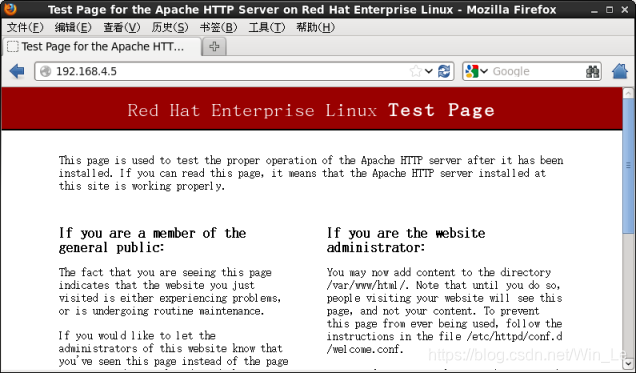Open a new tab with the plus button
637x373 pixels.
pos(214,47)
